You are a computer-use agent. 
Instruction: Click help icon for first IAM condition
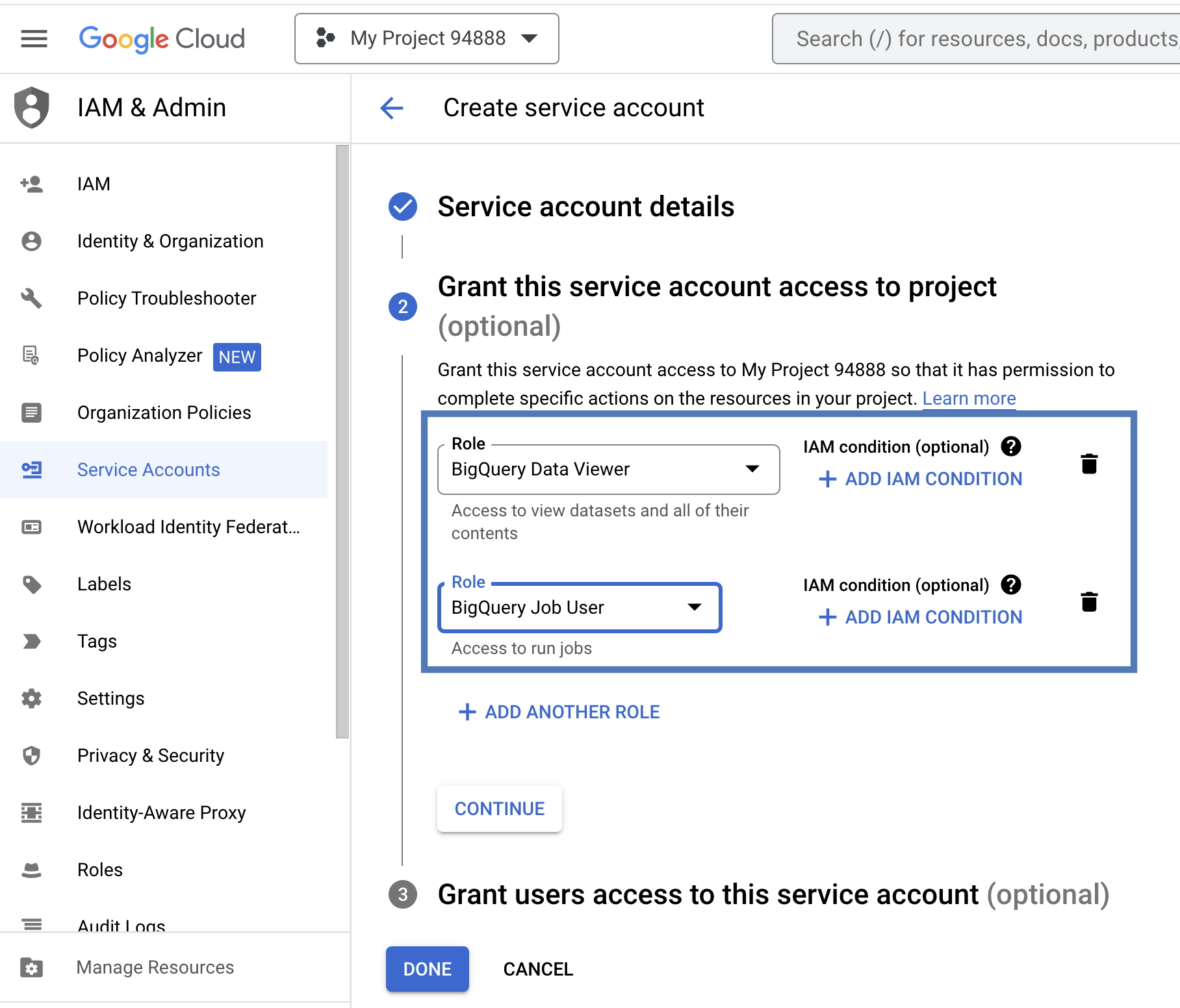click(1011, 447)
